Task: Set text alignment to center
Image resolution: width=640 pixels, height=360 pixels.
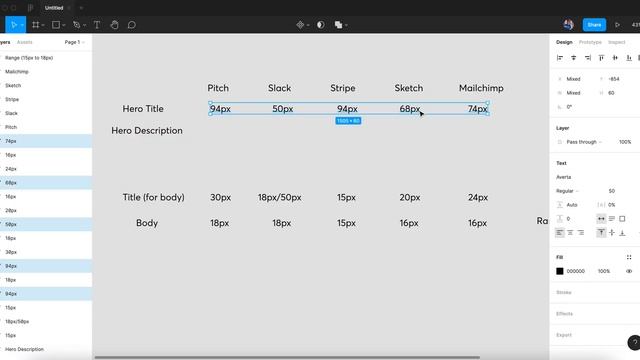Action: coord(570,233)
